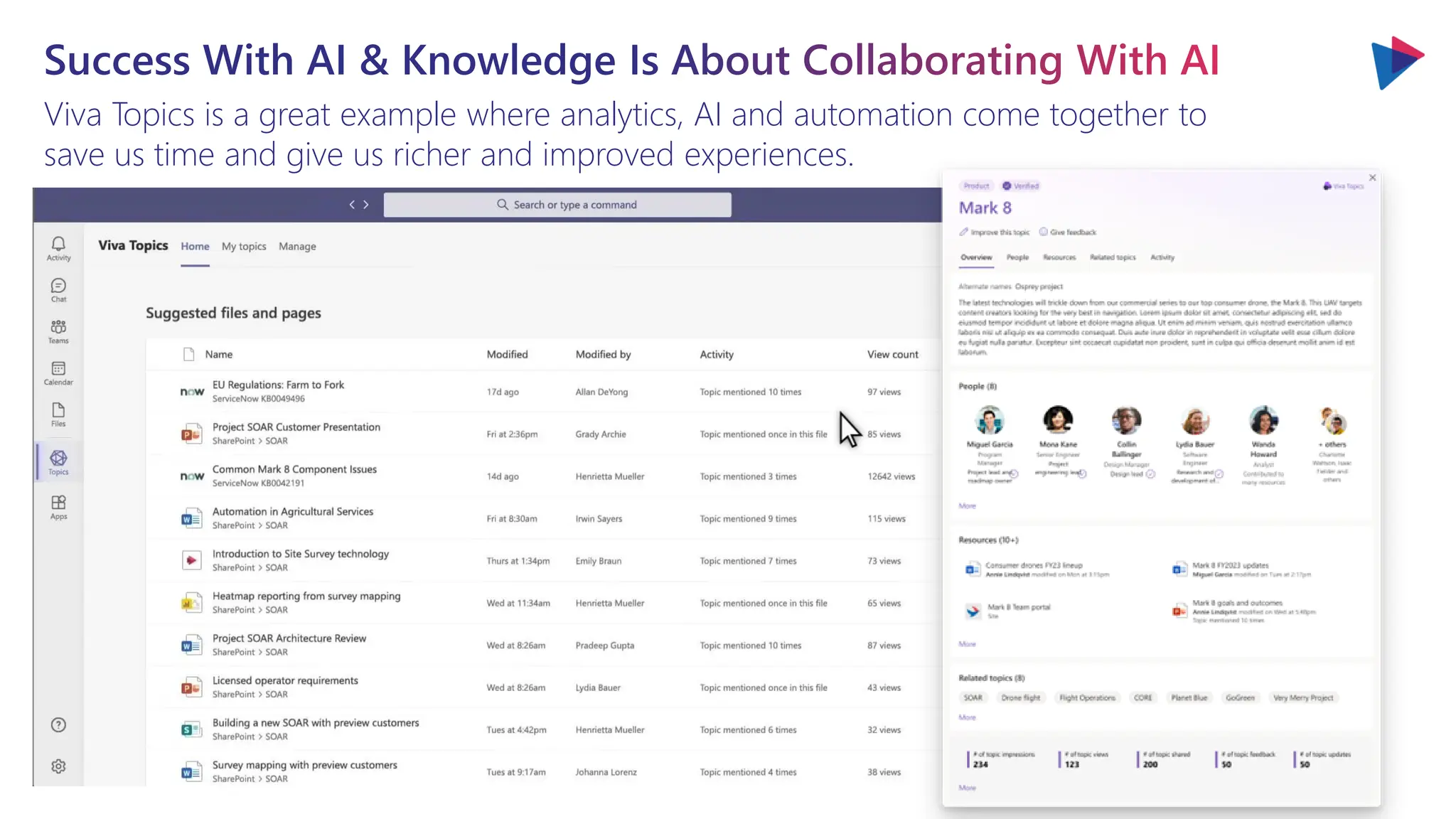Click More under the topic statistics
This screenshot has height=819, width=1456.
(967, 788)
